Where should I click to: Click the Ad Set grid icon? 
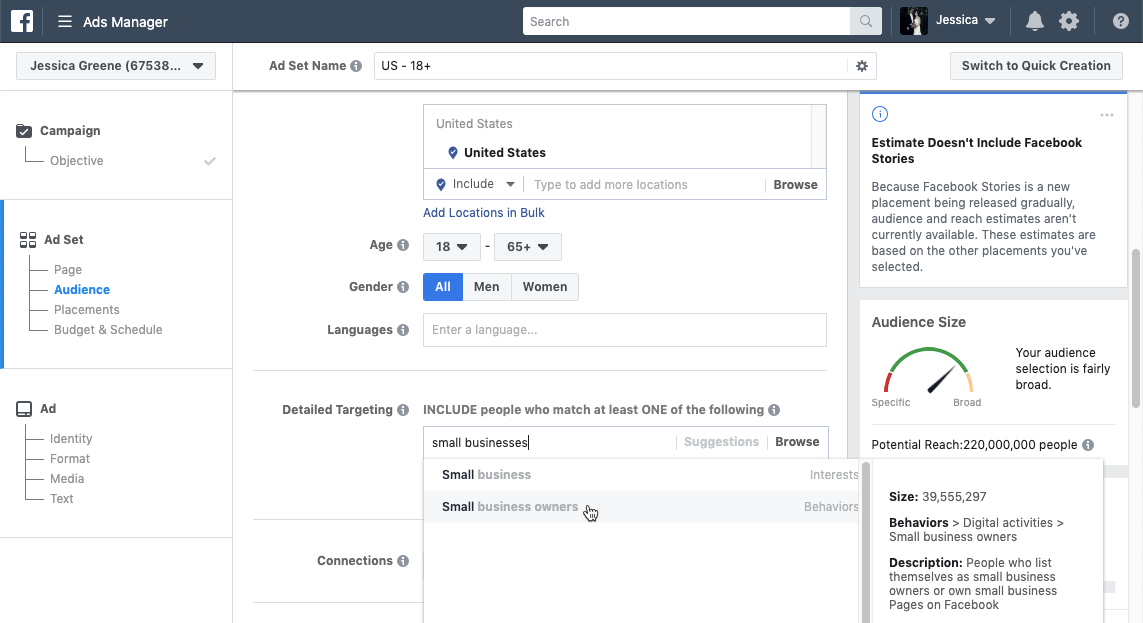tap(28, 240)
